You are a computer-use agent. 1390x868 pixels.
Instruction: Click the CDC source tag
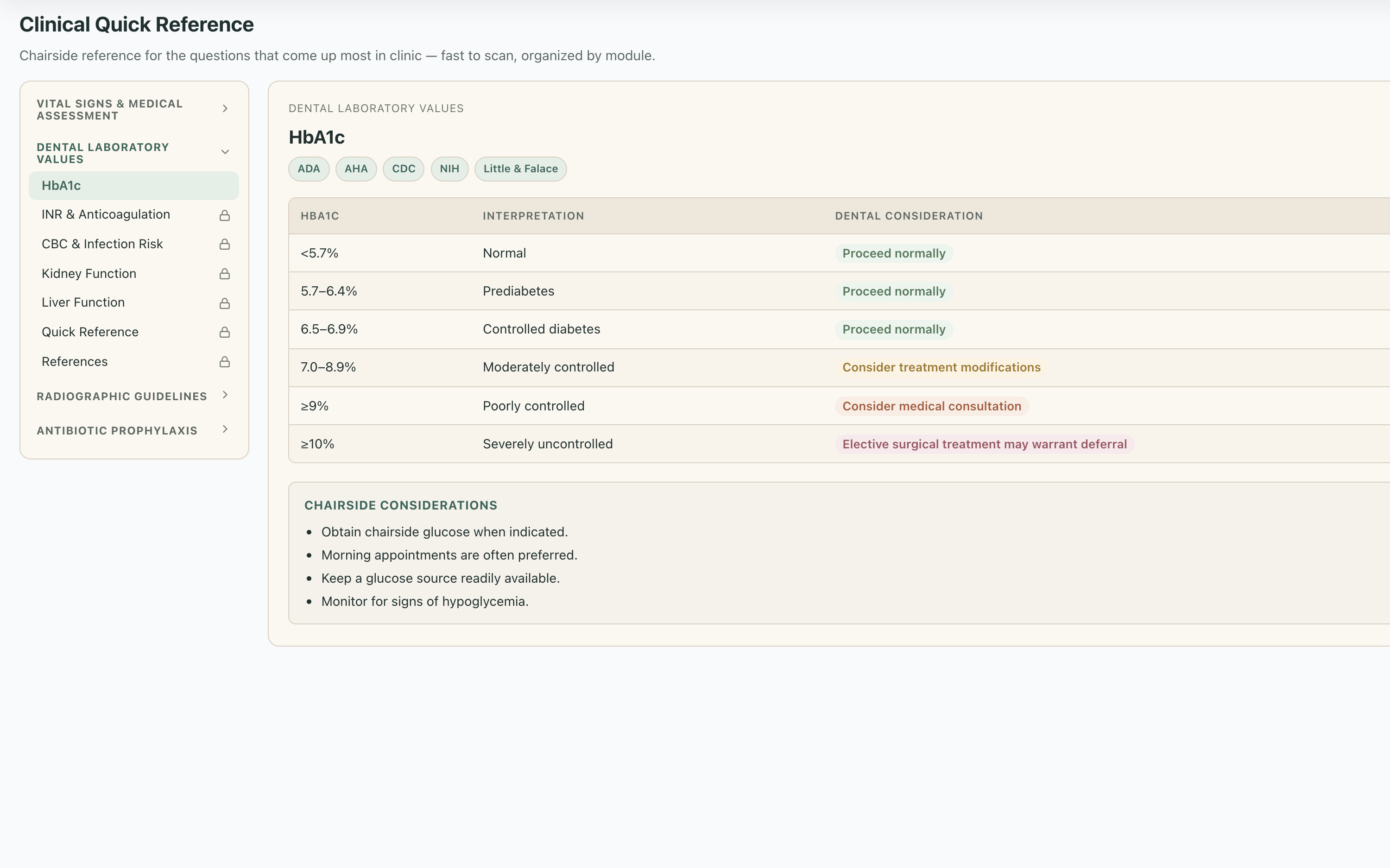[404, 169]
